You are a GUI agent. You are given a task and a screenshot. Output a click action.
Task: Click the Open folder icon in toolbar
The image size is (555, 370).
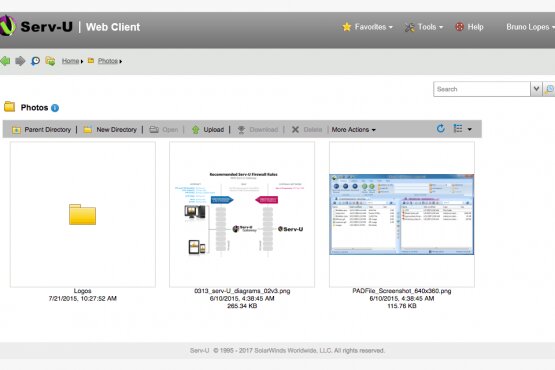[154, 130]
